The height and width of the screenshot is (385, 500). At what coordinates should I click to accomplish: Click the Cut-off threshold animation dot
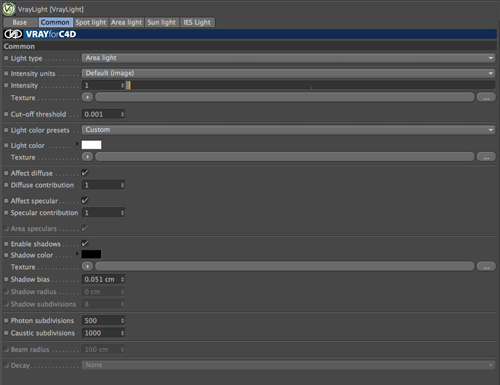pyautogui.click(x=6, y=114)
